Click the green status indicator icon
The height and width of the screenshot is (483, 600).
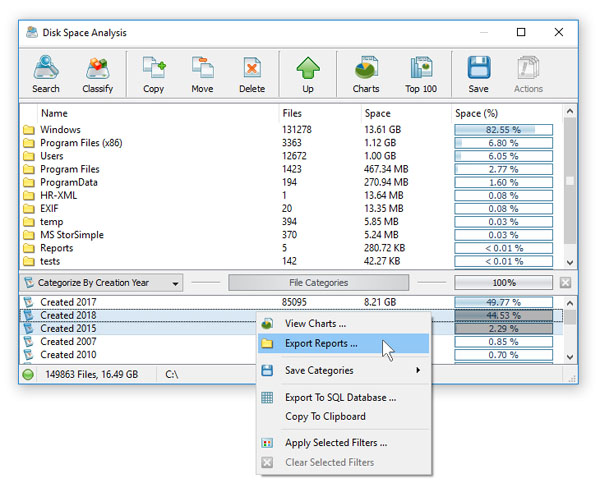[28, 375]
